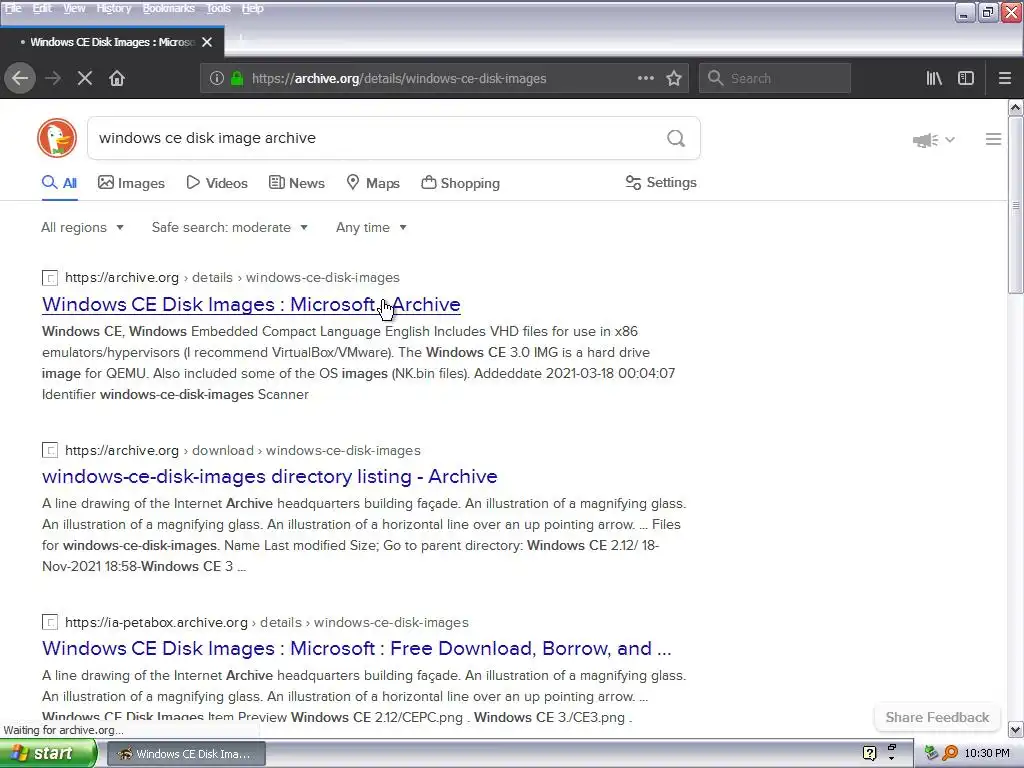Switch to Shopping results

click(x=460, y=183)
